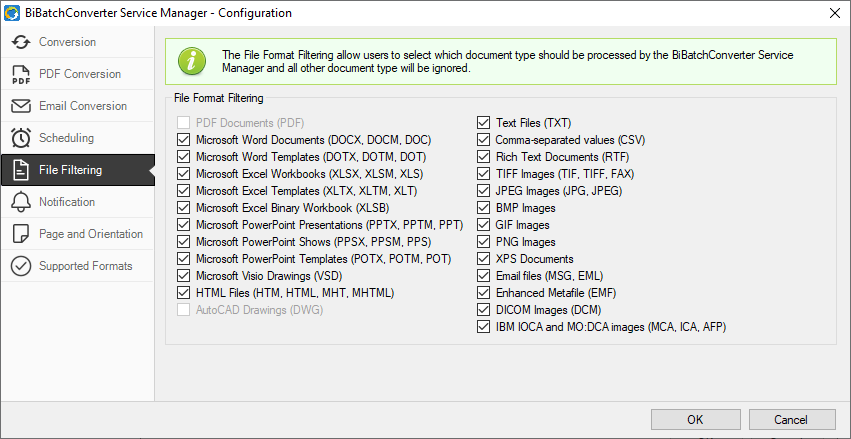The width and height of the screenshot is (851, 439).
Task: Toggle Microsoft Excel Binary Workbook (XLSB) checkbox
Action: [183, 208]
